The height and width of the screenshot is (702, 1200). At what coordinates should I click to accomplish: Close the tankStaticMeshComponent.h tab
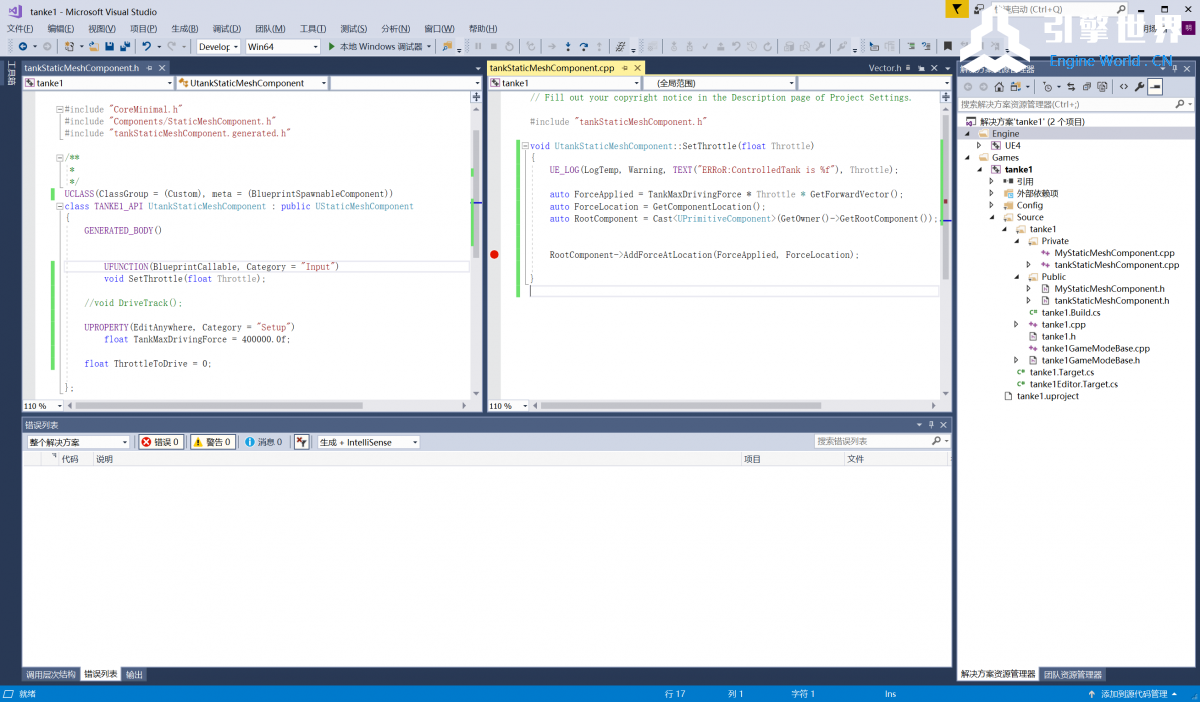coord(164,68)
